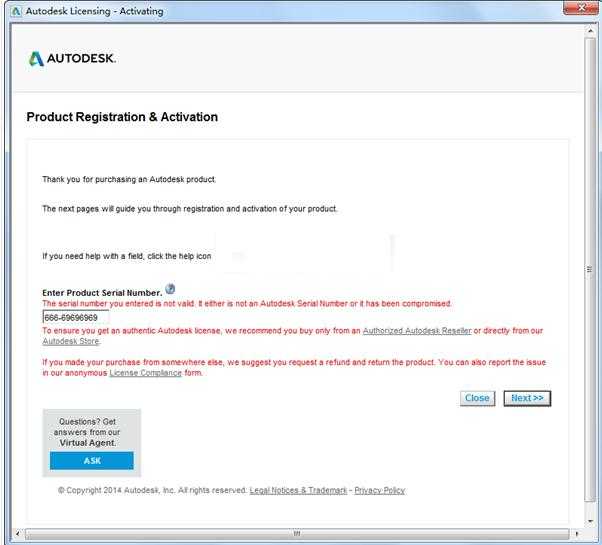Click the Close button
The height and width of the screenshot is (545, 602).
477,398
